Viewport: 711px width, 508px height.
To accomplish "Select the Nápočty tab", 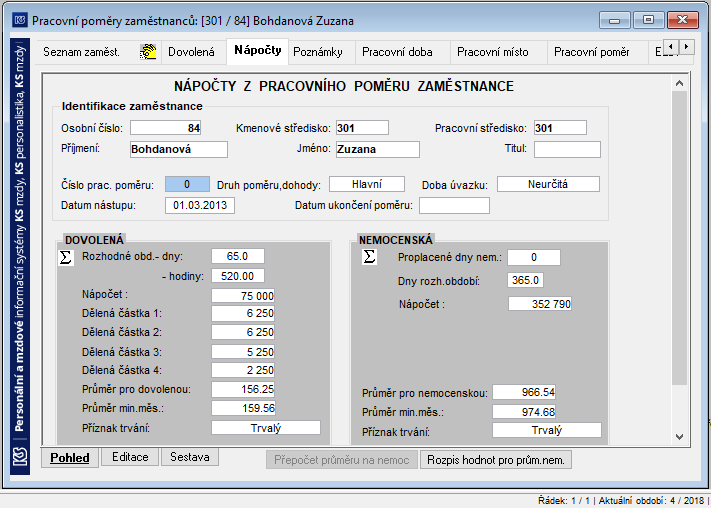I will click(x=258, y=50).
